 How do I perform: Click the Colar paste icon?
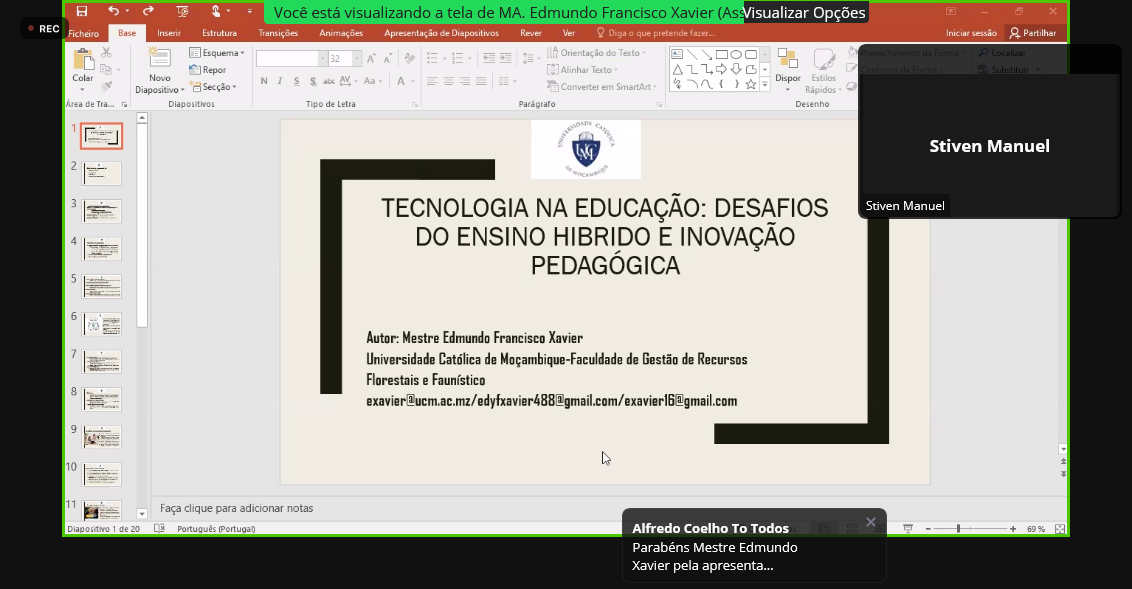tap(83, 61)
